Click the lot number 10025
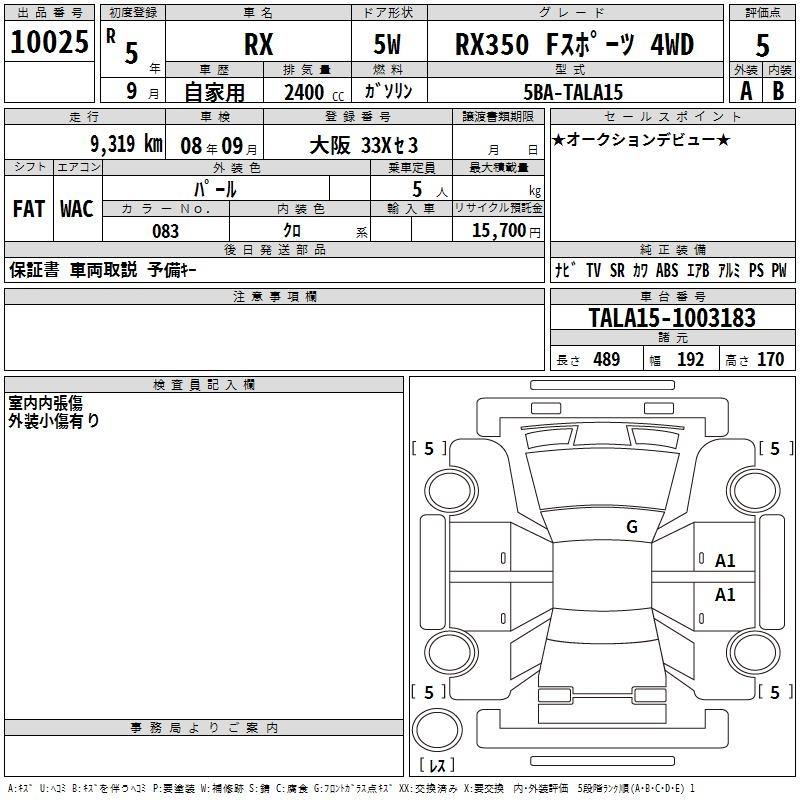 click(x=49, y=42)
